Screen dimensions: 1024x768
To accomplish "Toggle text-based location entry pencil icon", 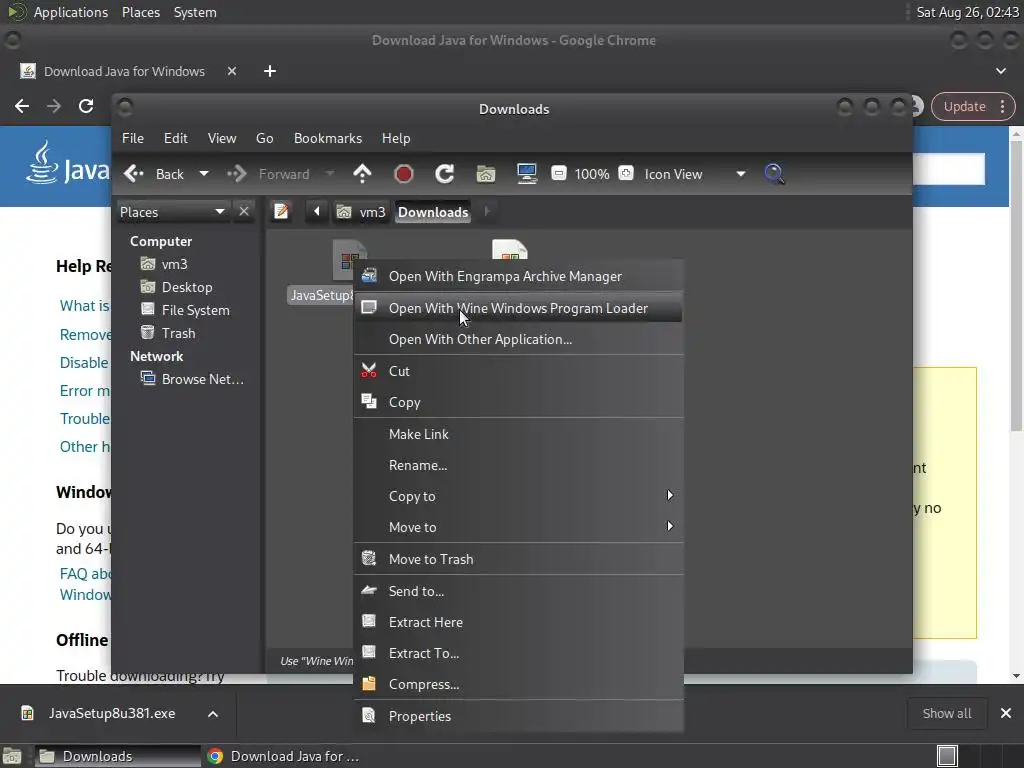I will pyautogui.click(x=281, y=212).
